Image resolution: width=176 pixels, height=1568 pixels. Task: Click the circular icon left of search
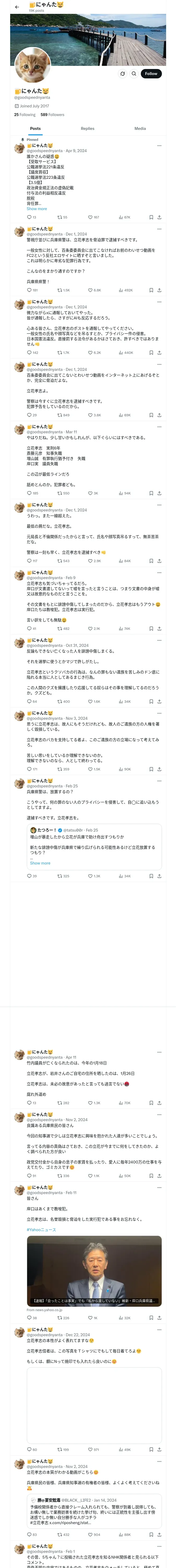[x=122, y=74]
